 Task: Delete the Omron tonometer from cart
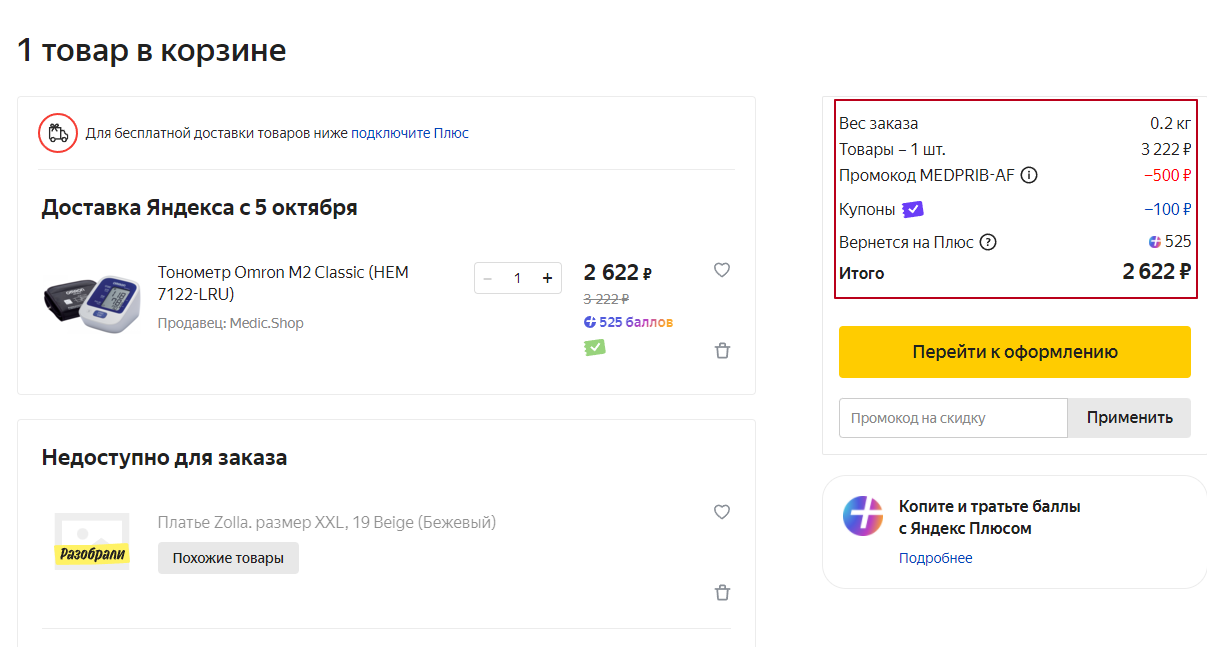tap(722, 350)
